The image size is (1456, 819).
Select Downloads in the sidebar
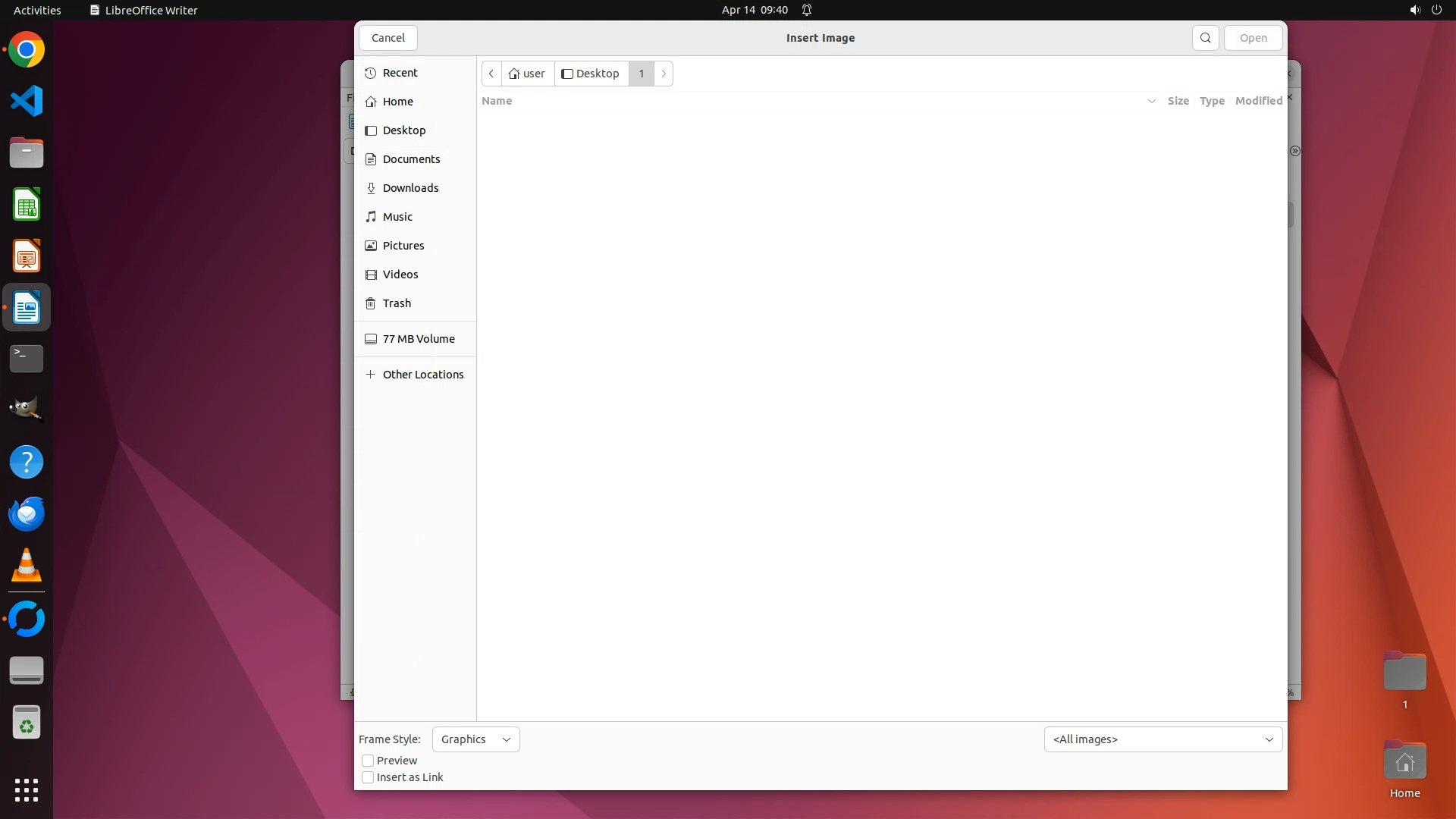(410, 188)
